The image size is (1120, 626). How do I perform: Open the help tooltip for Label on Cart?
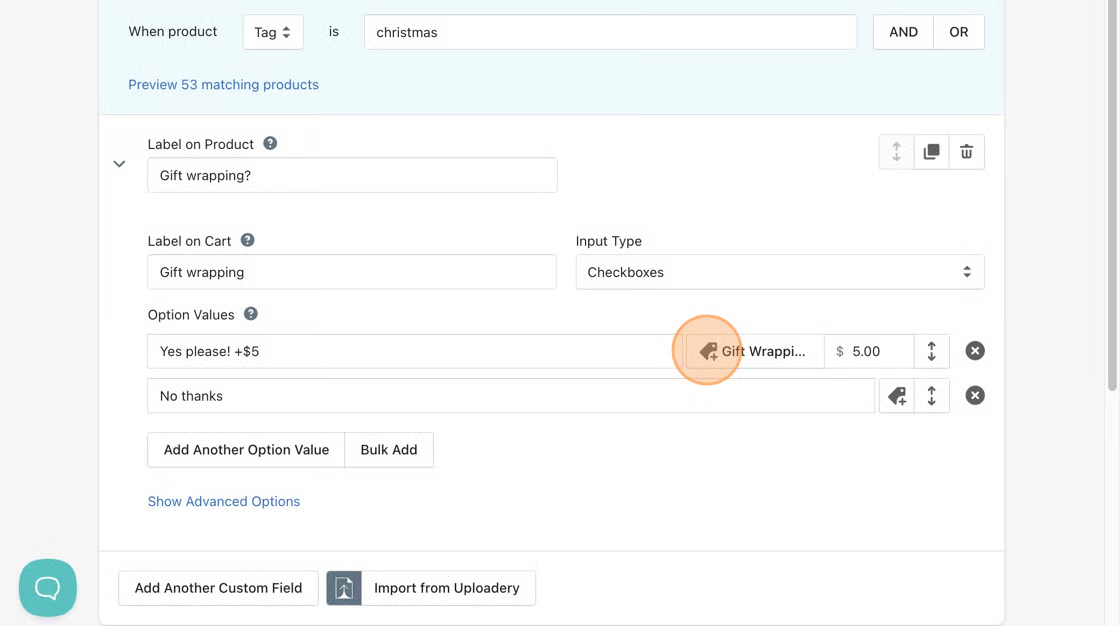(248, 241)
